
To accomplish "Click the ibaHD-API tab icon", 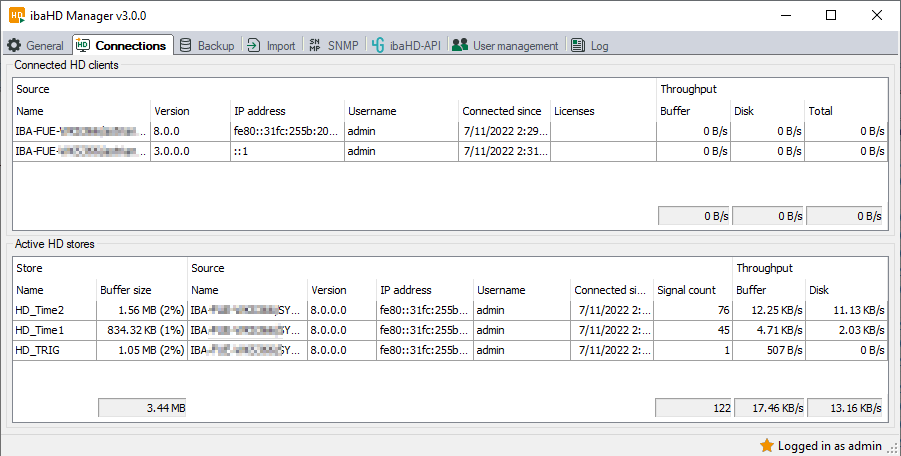I will click(378, 46).
